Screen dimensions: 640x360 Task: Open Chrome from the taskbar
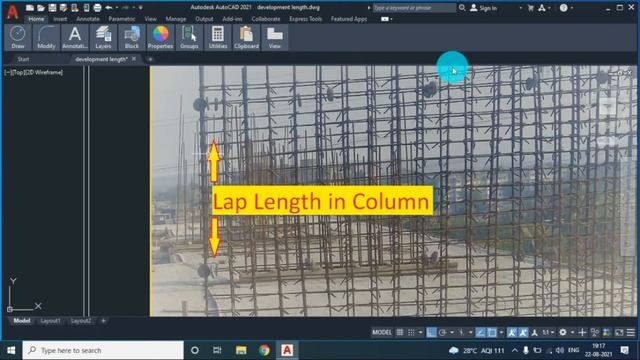[264, 350]
